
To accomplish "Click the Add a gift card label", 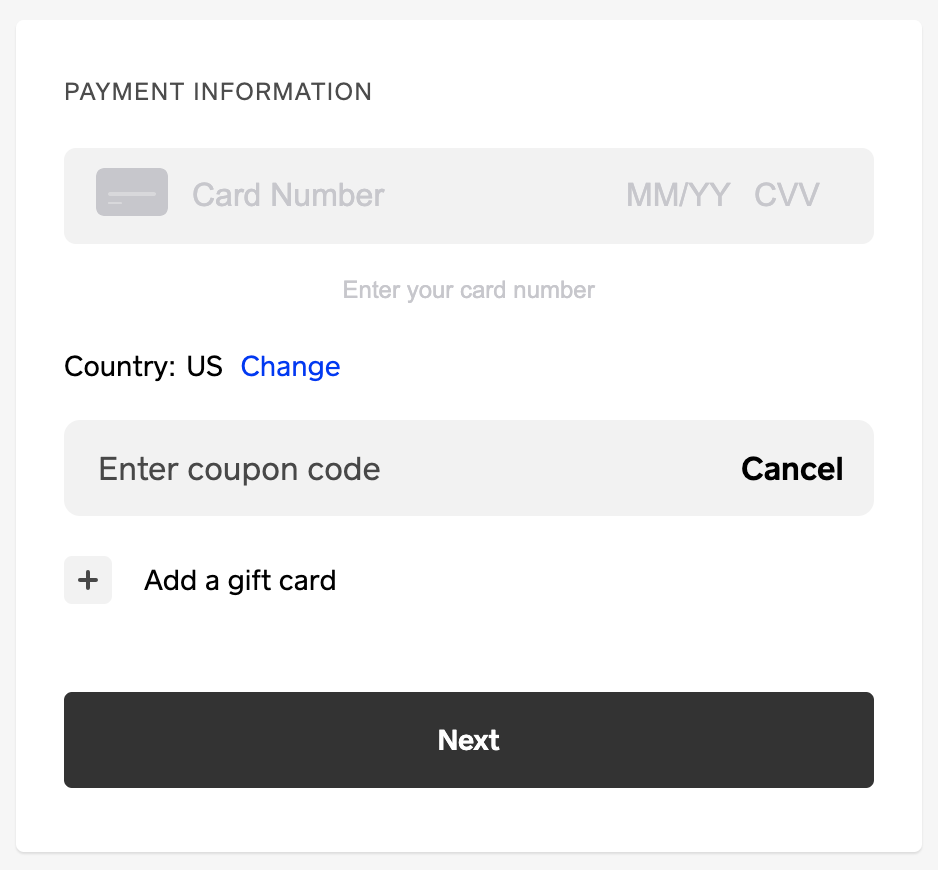I will pyautogui.click(x=240, y=580).
